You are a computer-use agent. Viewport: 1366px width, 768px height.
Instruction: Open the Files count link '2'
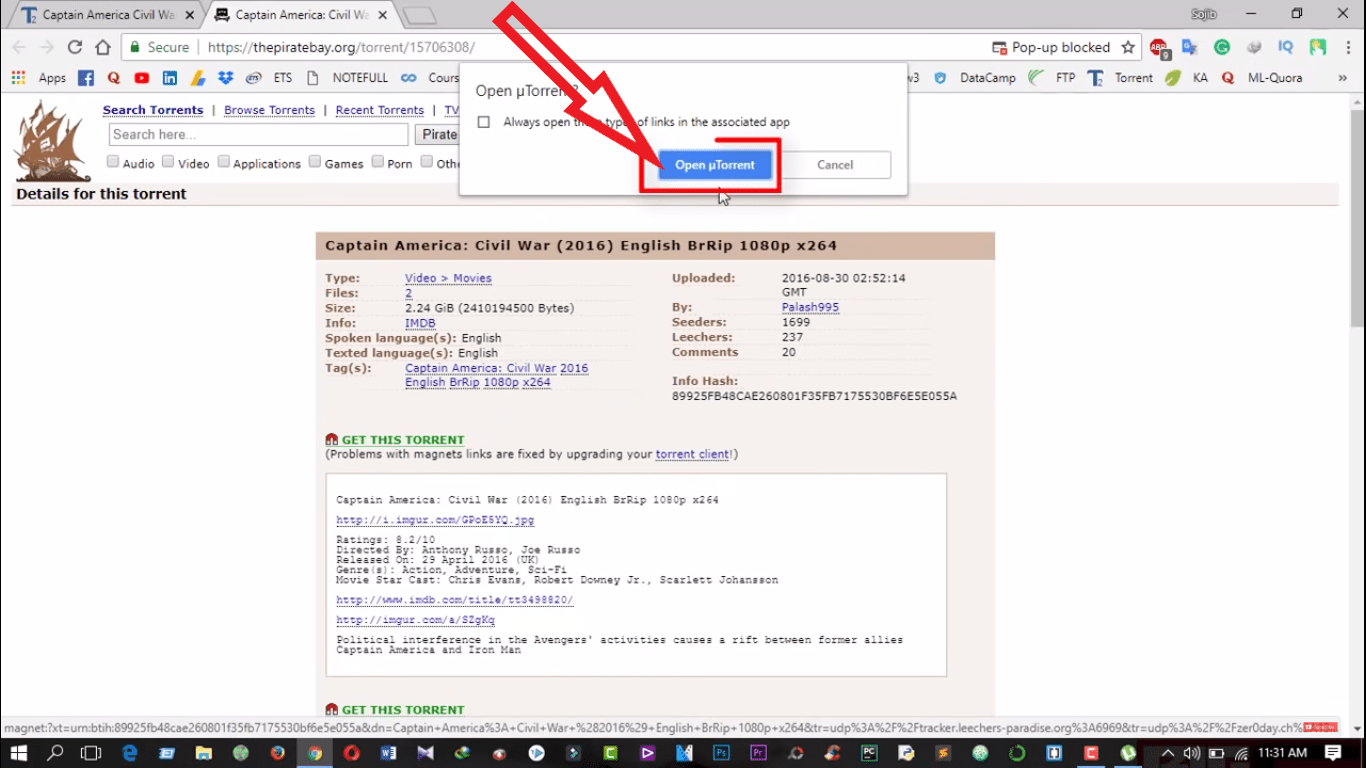click(408, 293)
